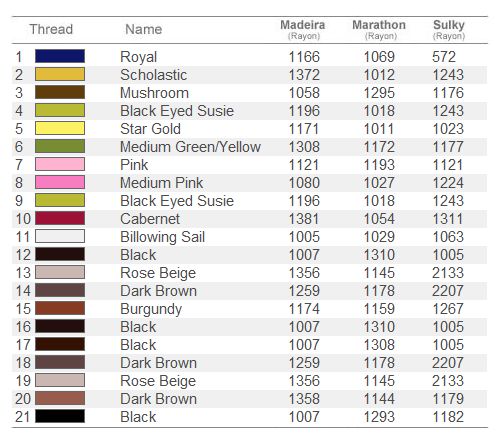Viewport: 500px width, 438px height.
Task: Select the Billowing Sail white swatch
Action: 60,236
